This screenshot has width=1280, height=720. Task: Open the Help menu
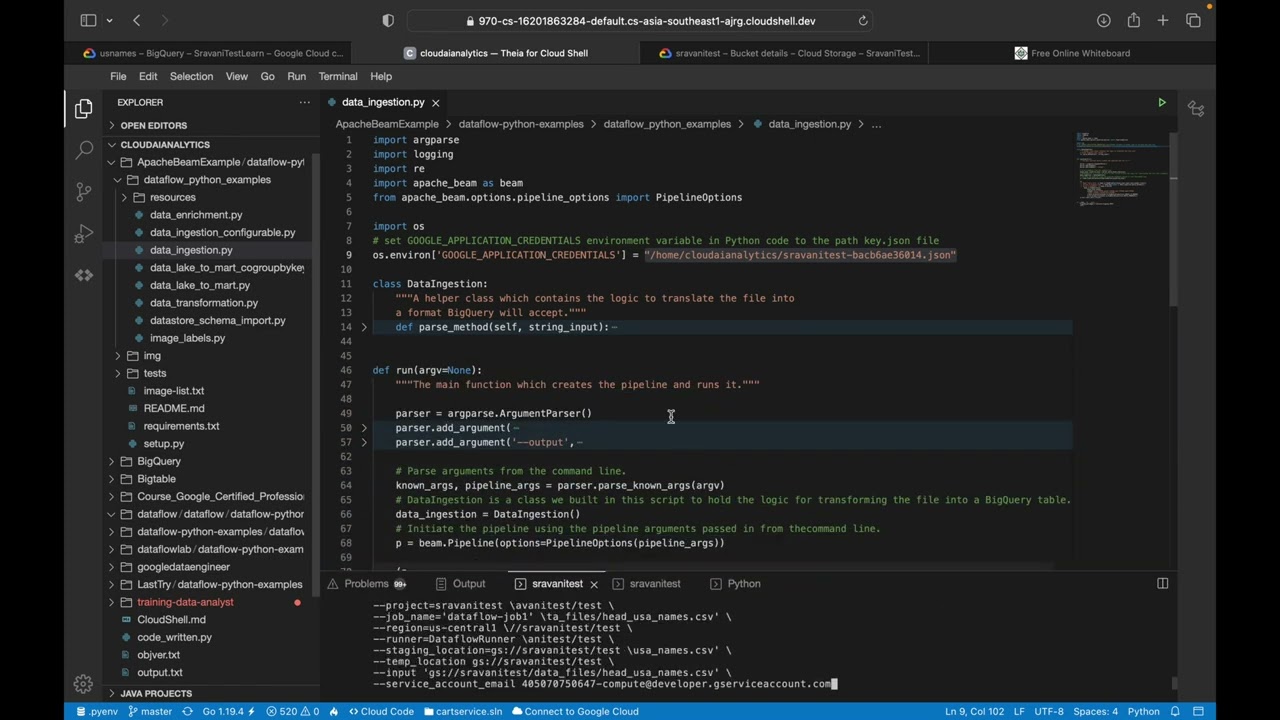tap(381, 76)
